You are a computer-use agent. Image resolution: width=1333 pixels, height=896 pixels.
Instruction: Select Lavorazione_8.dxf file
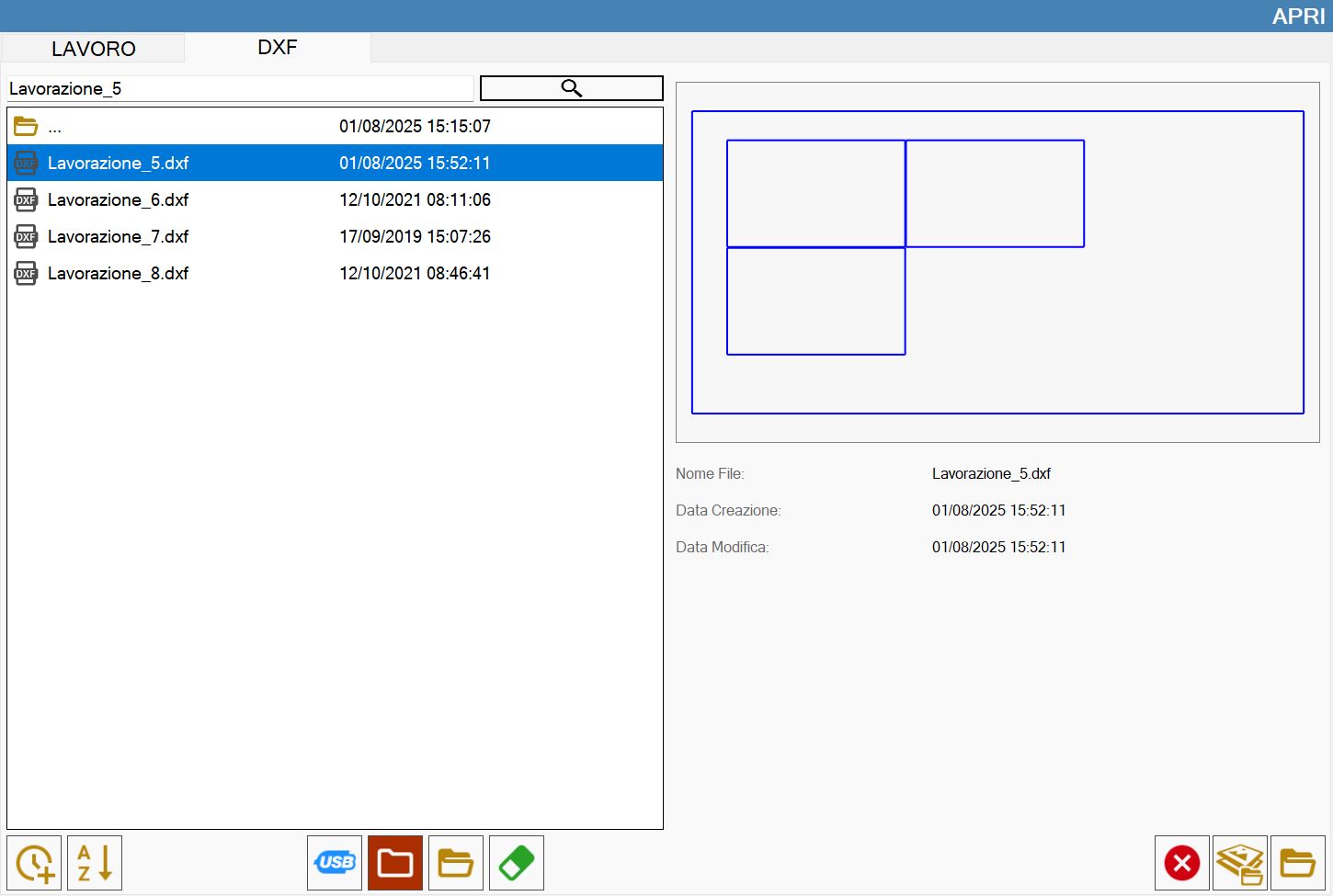335,273
